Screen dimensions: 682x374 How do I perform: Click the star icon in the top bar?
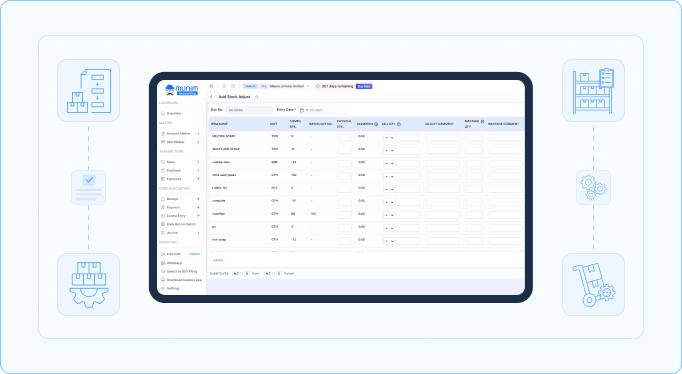(x=224, y=86)
